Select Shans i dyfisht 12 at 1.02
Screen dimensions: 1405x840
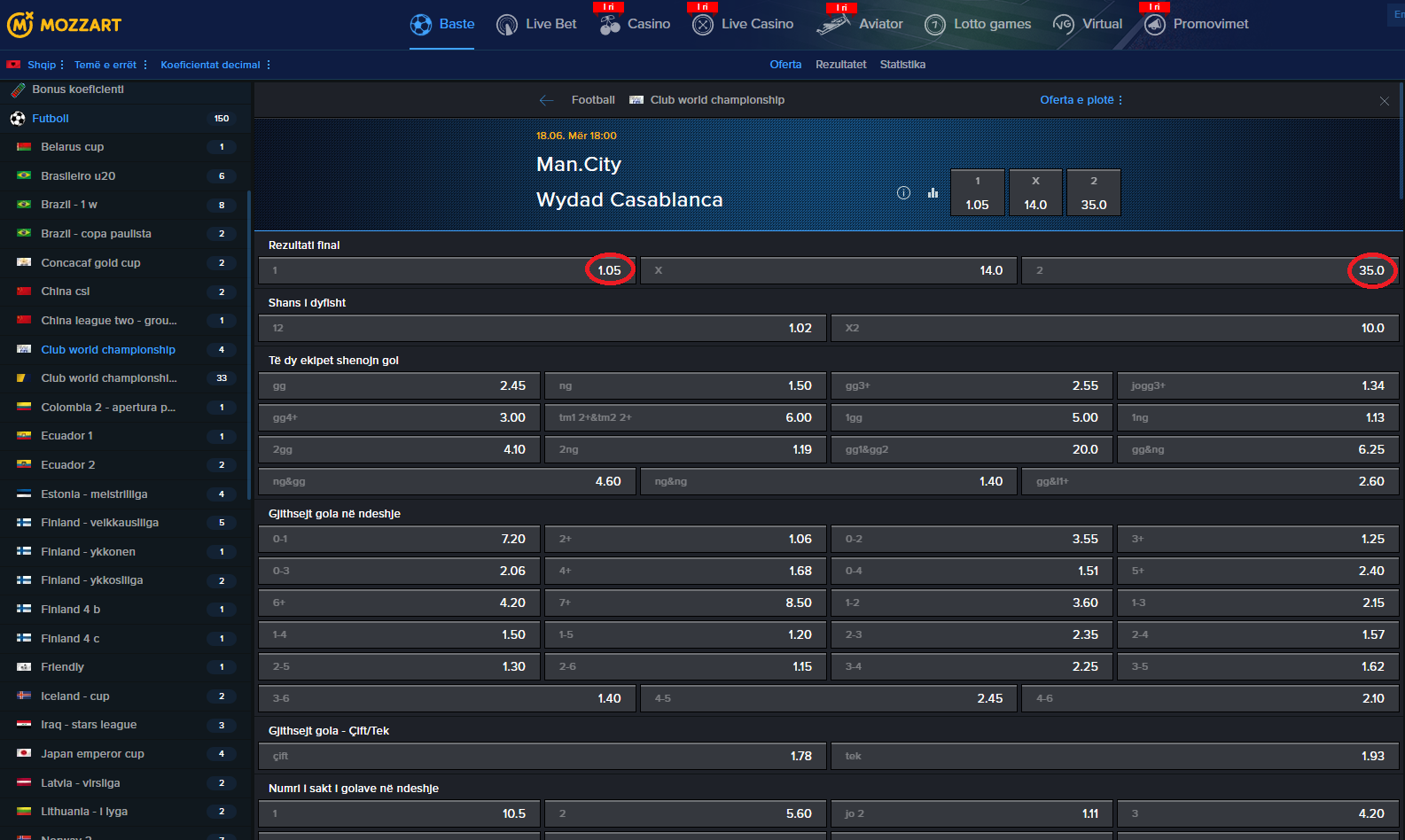(542, 328)
